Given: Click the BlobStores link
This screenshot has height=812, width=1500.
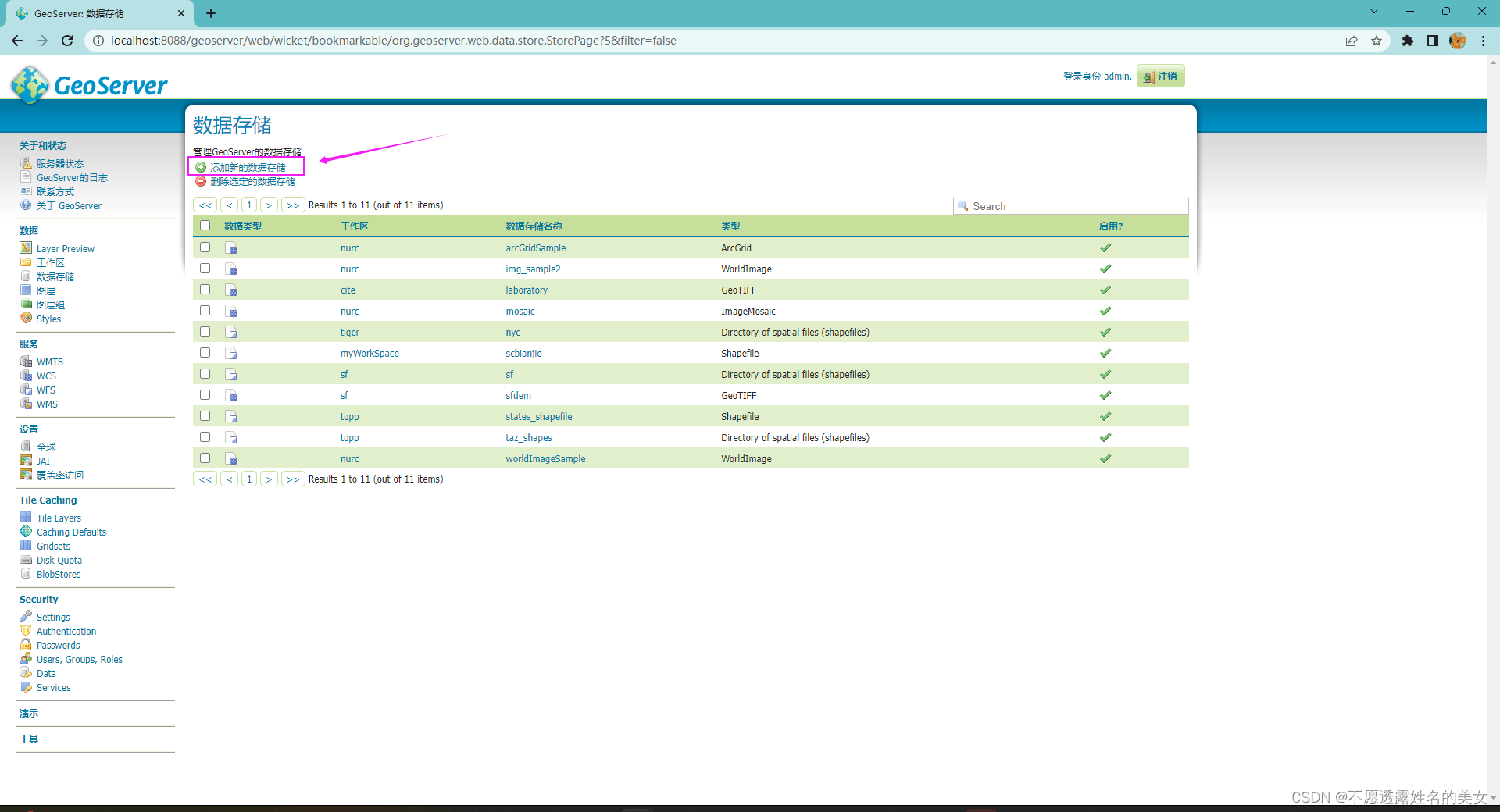Looking at the screenshot, I should (59, 575).
